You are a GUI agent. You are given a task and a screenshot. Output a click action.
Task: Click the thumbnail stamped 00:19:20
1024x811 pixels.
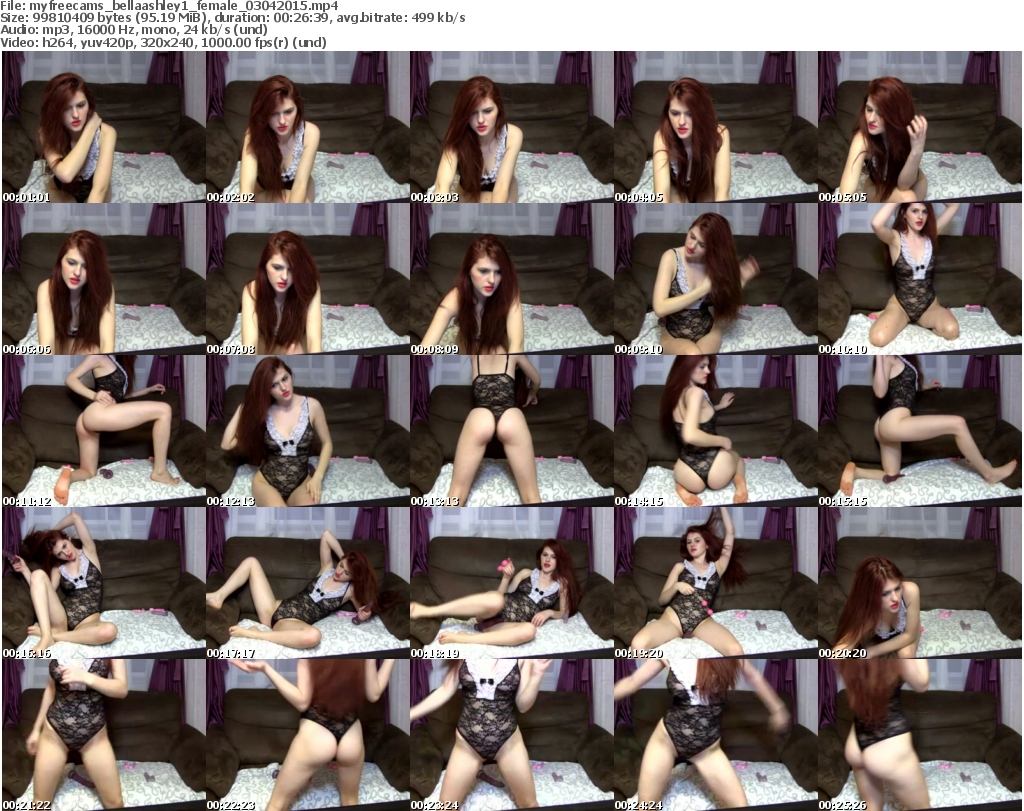(716, 583)
